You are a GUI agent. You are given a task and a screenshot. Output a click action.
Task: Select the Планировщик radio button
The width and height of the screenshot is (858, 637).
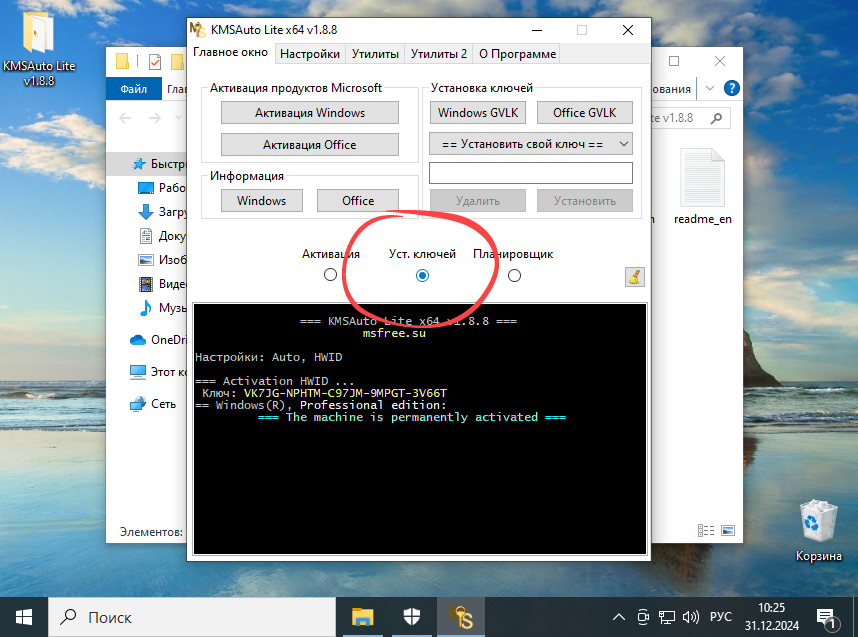[x=513, y=273]
